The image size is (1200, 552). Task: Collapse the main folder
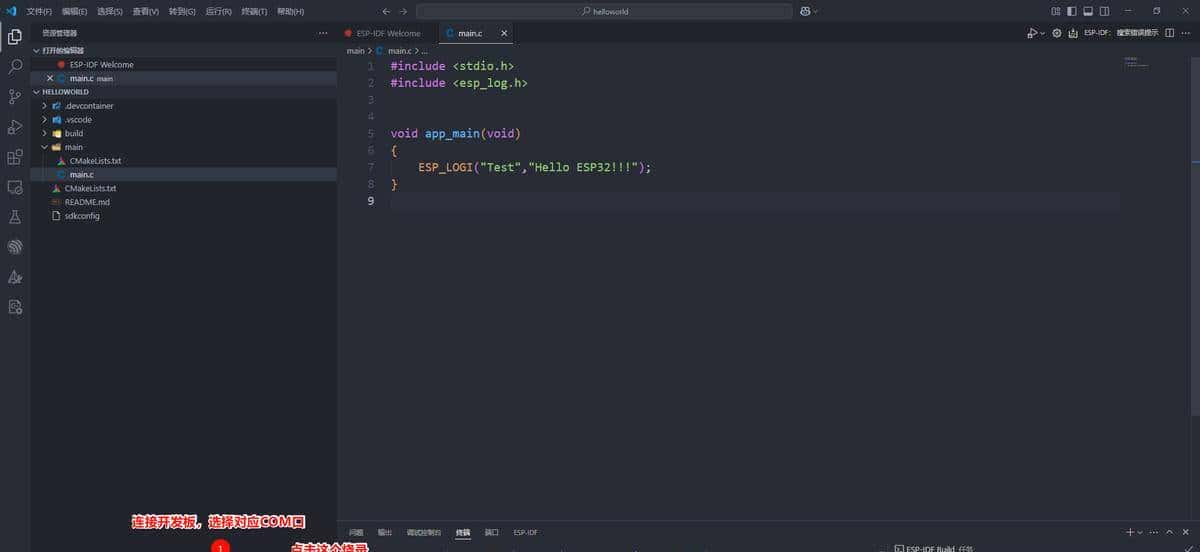(x=183, y=147)
